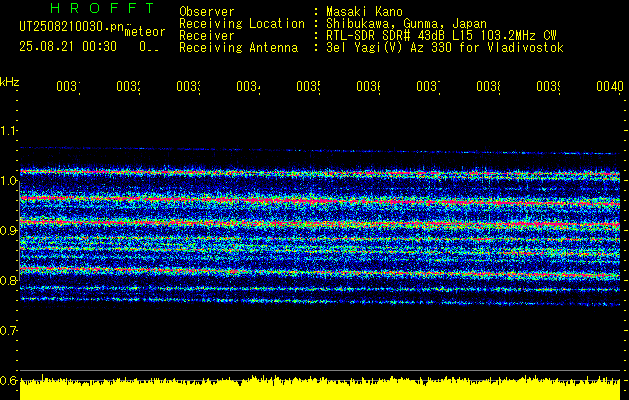Click the 0040 time marker
Screen dimensions: 629x400
(610, 87)
